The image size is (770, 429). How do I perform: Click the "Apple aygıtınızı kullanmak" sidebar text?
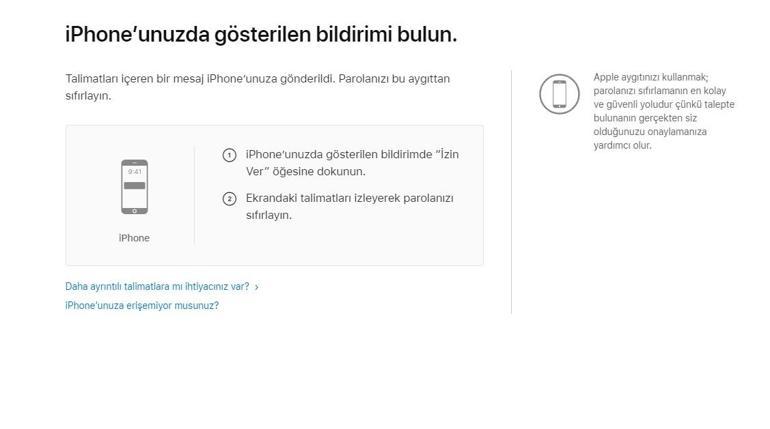pos(650,77)
